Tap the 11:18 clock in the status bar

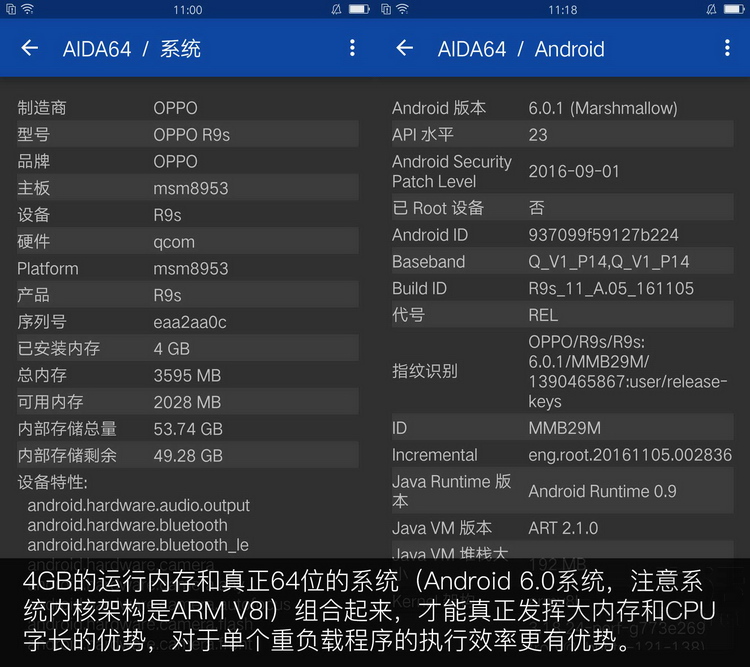point(562,10)
